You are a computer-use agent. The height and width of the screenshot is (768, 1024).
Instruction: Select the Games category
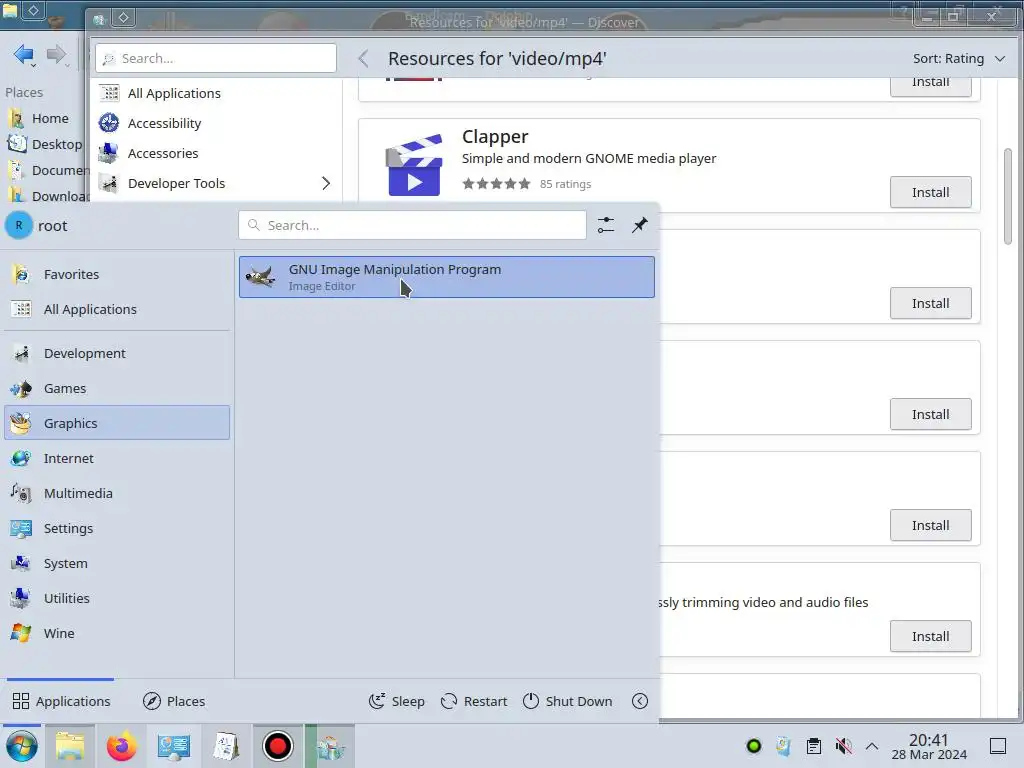pyautogui.click(x=117, y=389)
